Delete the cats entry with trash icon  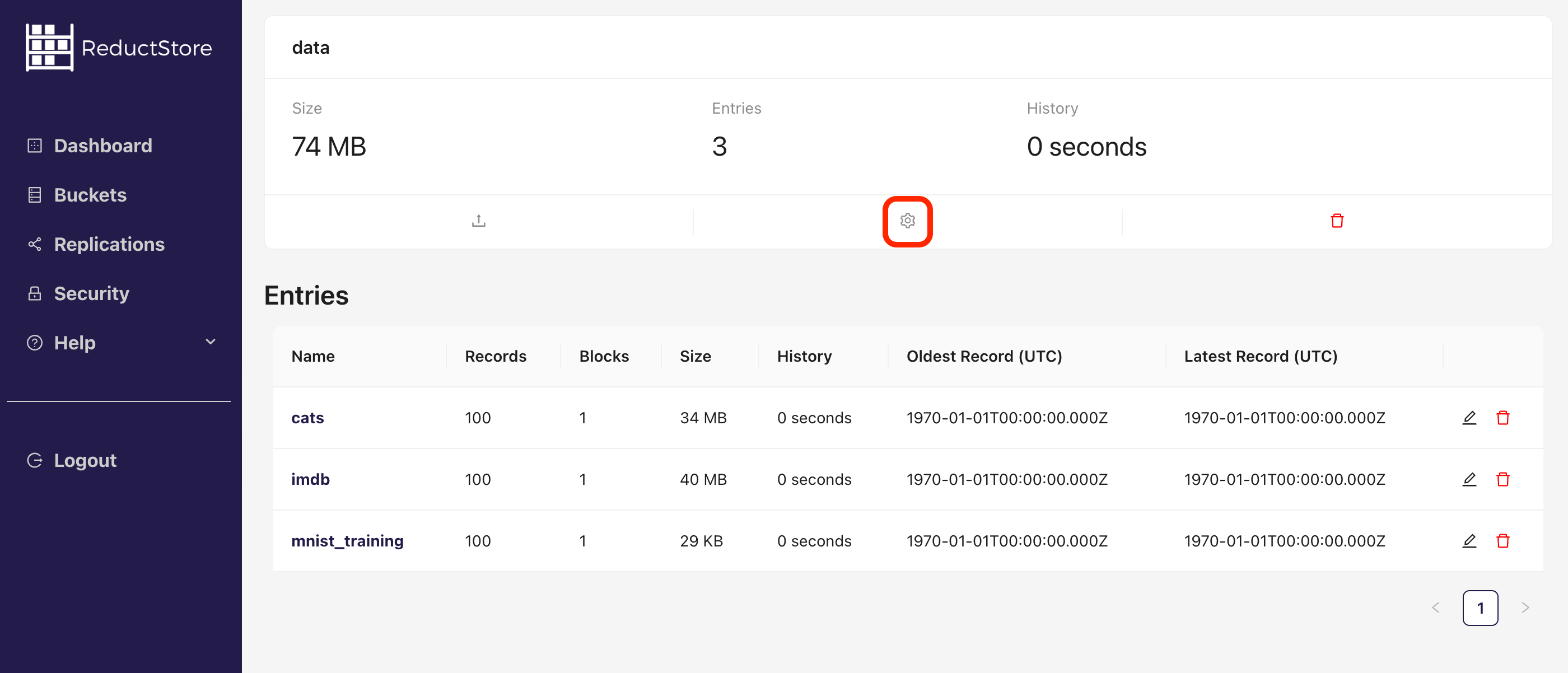click(1504, 418)
